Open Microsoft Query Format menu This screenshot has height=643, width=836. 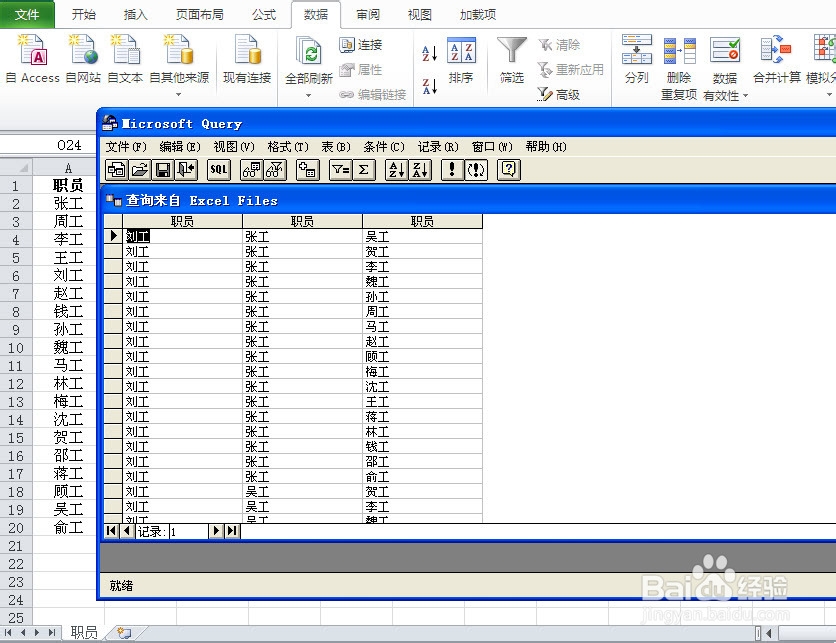point(288,147)
